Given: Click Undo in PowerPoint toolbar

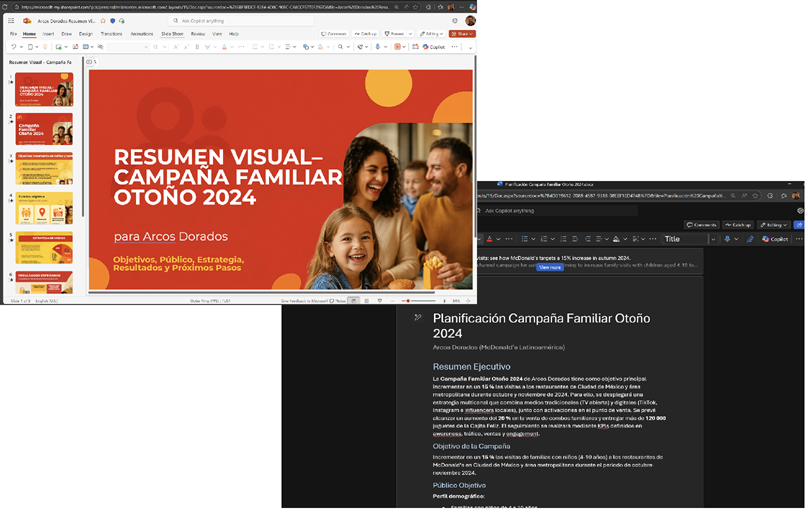Looking at the screenshot, I should [x=13, y=47].
